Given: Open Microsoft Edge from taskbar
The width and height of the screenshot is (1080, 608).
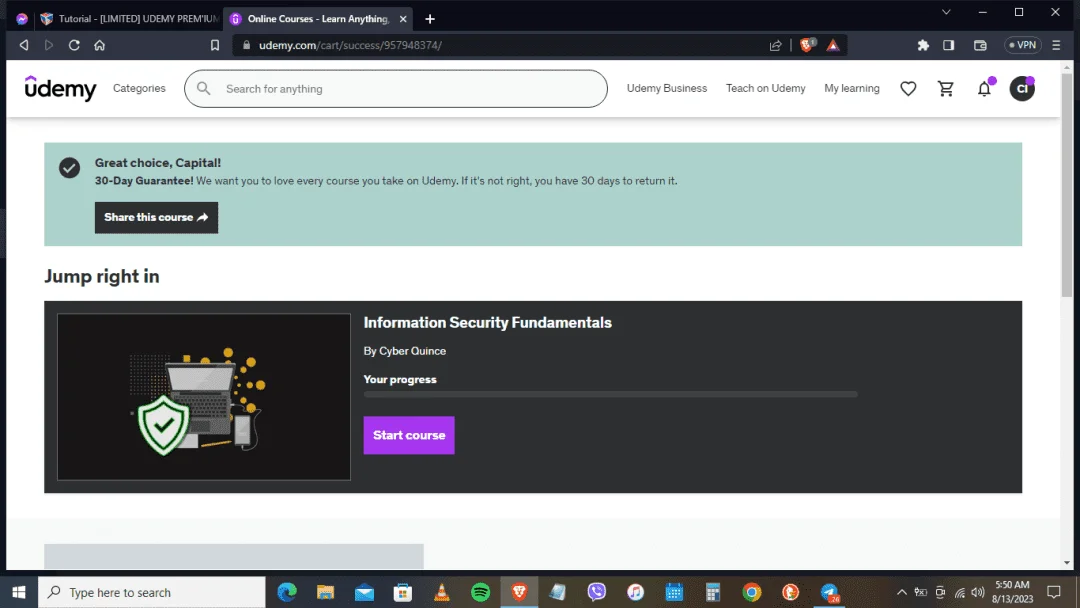Looking at the screenshot, I should (x=287, y=592).
